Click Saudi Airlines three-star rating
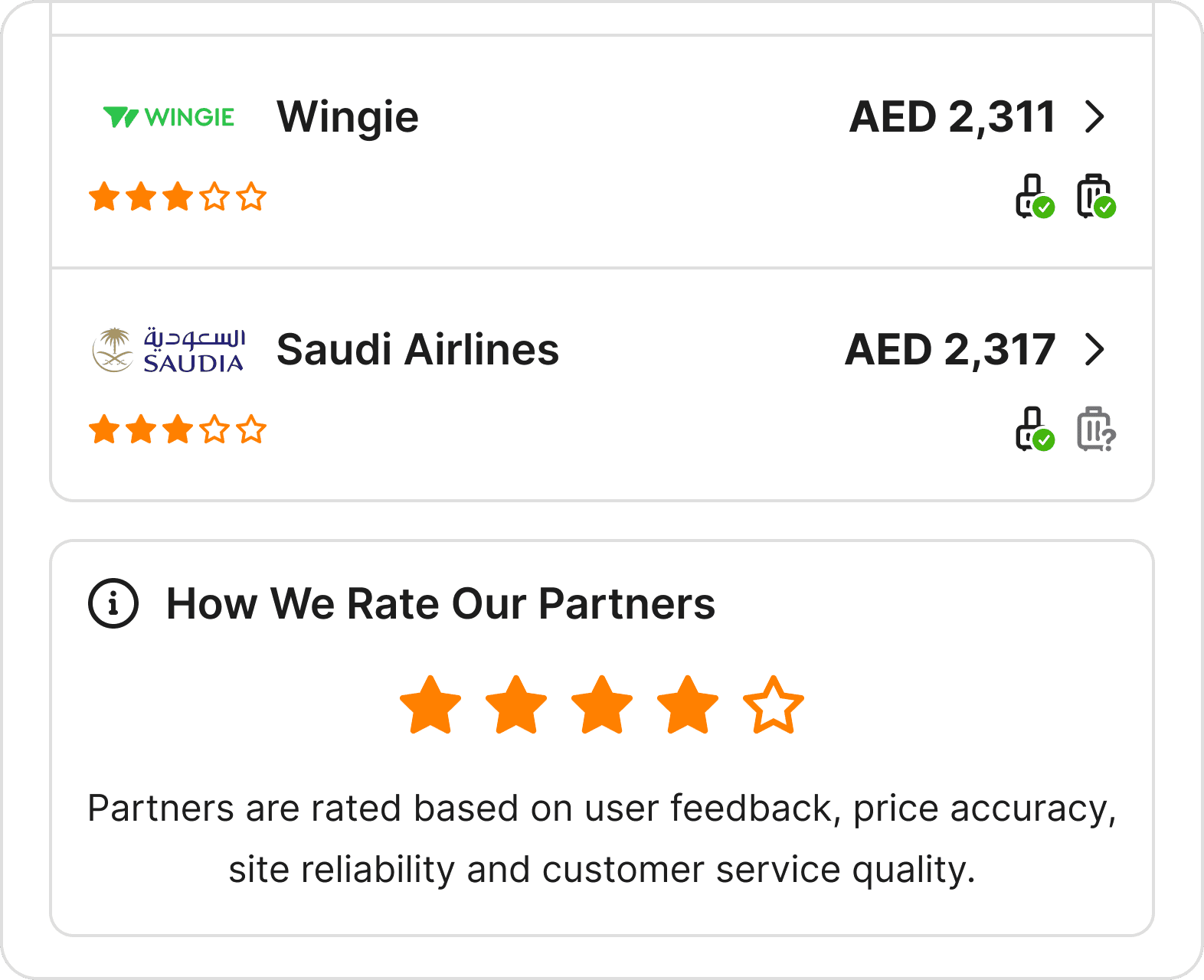The image size is (1204, 980). [178, 430]
